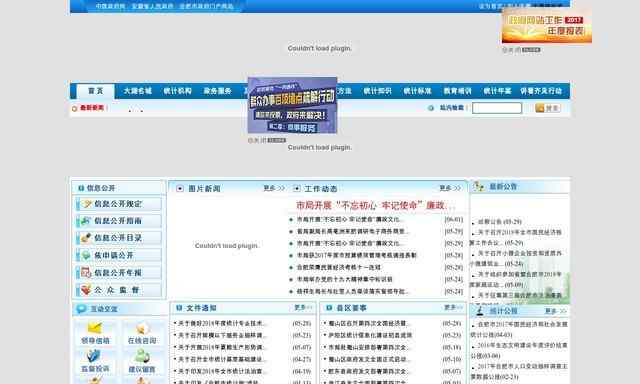The width and height of the screenshot is (640, 384).
Task: Open the 建议留言 person icon
Action: tap(142, 356)
